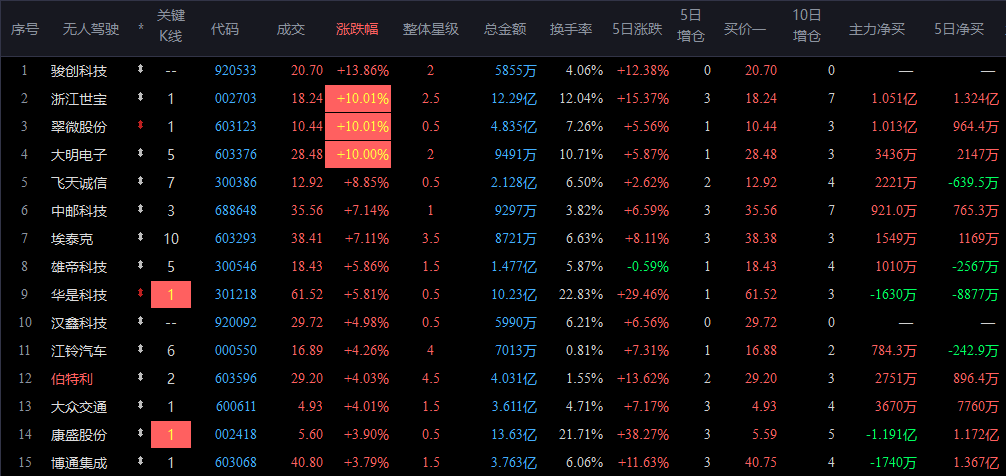Click the pin icon beside 埃泰克
1006x476 pixels.
[x=141, y=238]
